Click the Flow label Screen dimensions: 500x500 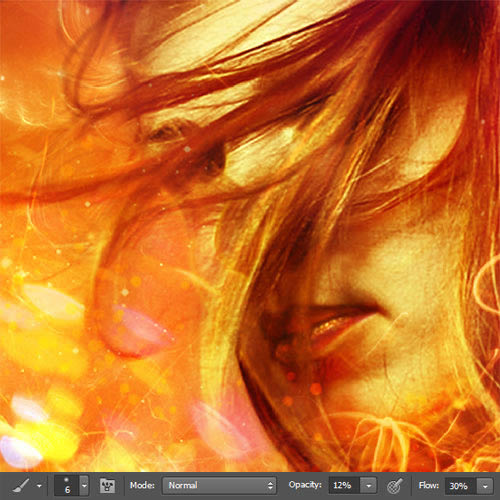click(x=429, y=485)
